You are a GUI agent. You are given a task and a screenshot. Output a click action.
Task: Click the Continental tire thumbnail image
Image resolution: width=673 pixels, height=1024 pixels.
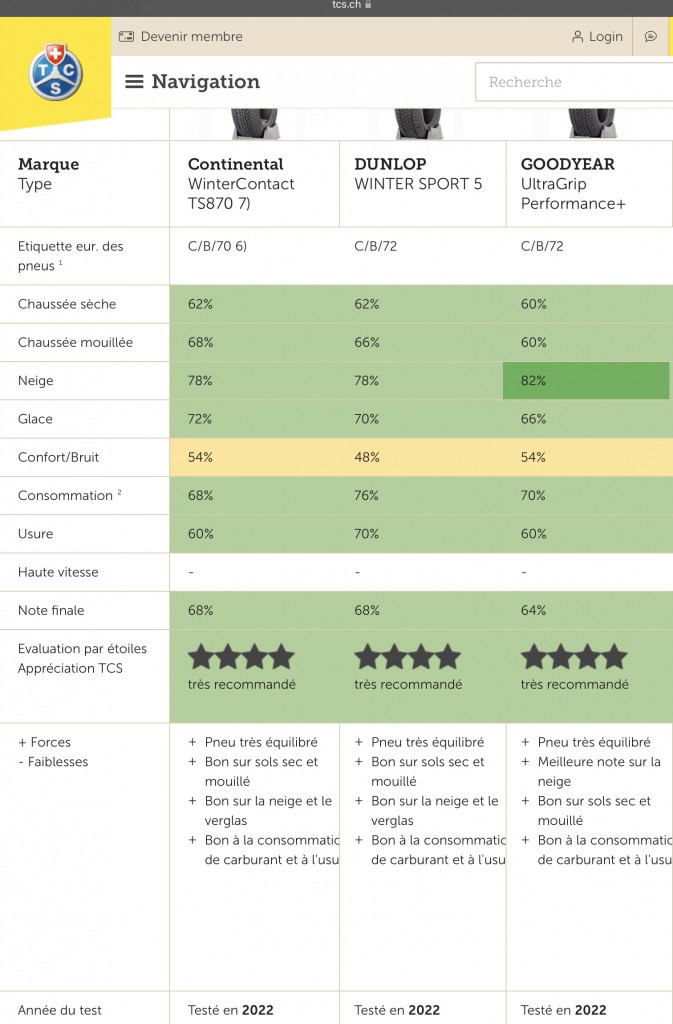[255, 123]
